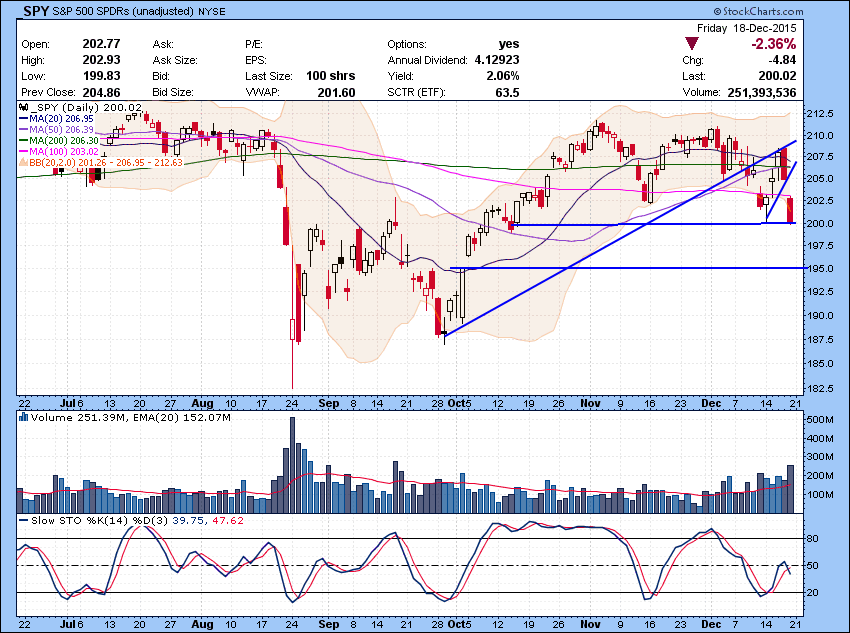
Task: Click the Low value 199.83
Action: 101,76
